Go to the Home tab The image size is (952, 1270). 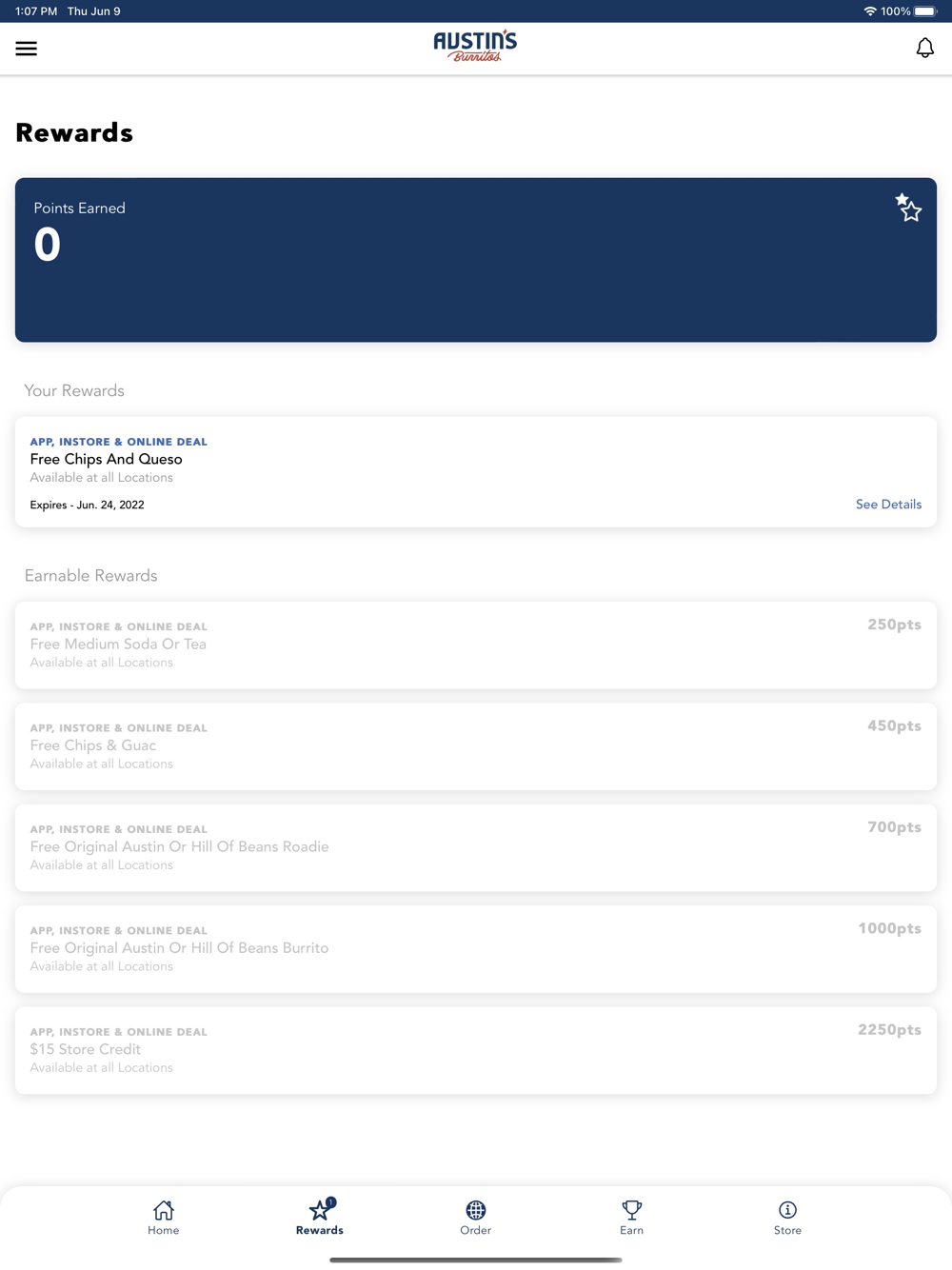click(x=164, y=1218)
